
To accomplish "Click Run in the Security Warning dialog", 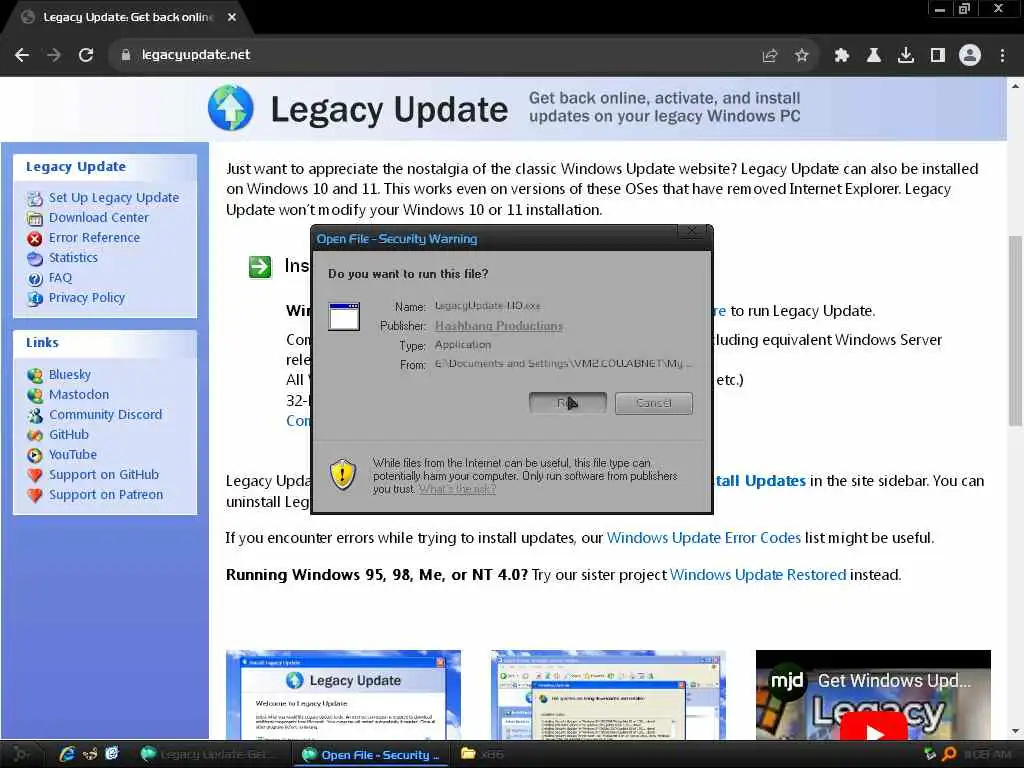I will [568, 403].
